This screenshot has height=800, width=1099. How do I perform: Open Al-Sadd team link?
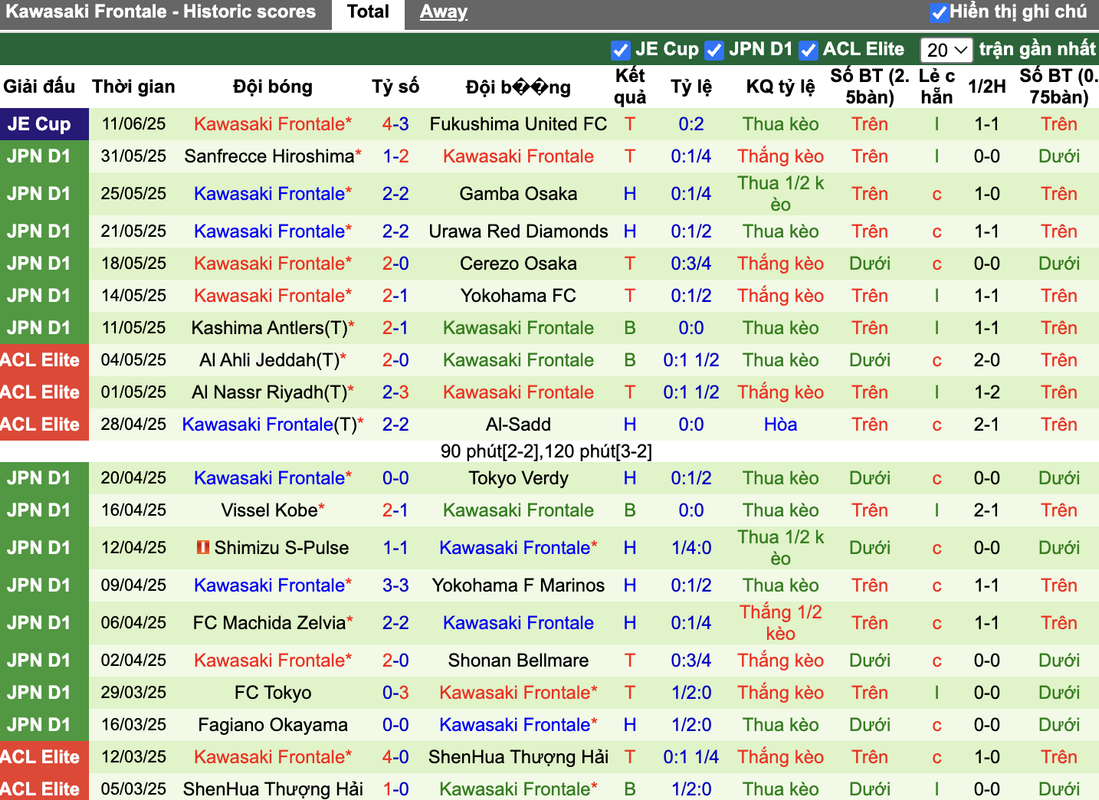coord(518,425)
